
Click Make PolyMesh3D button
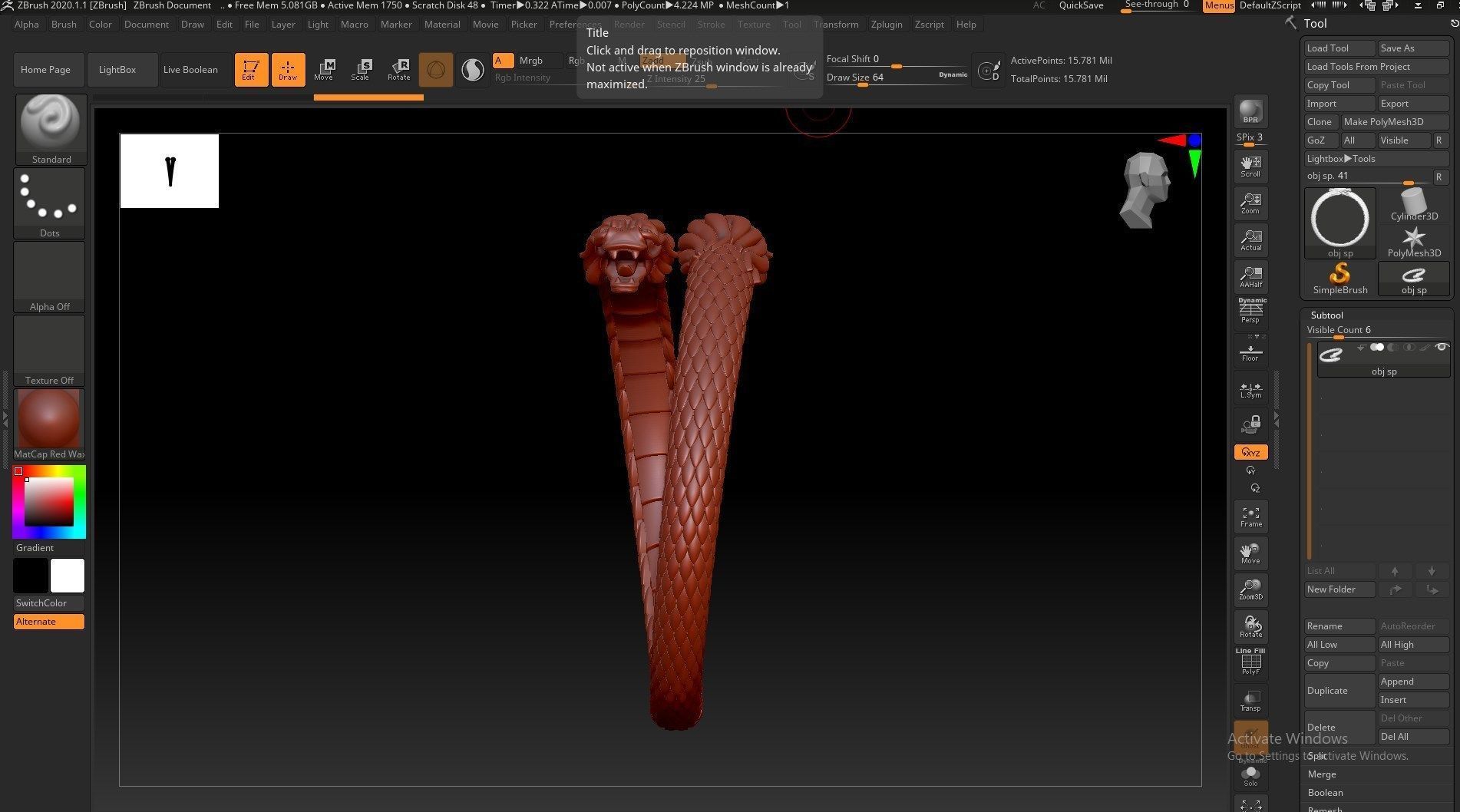point(1396,122)
